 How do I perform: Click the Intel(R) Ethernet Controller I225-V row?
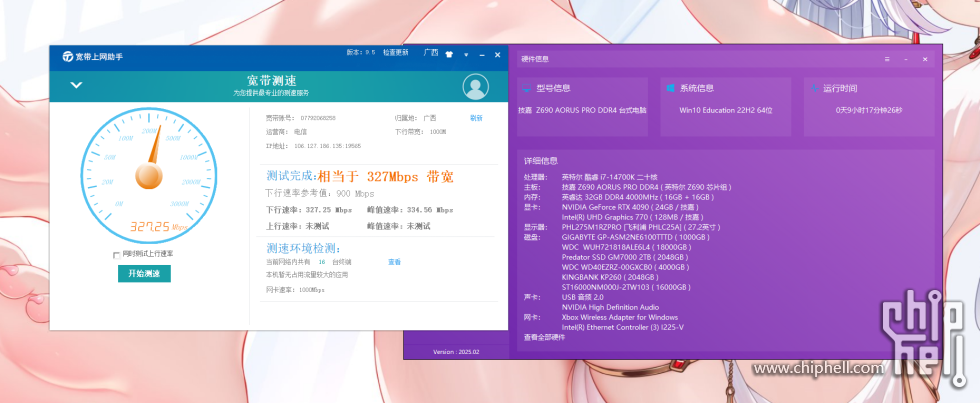point(622,327)
